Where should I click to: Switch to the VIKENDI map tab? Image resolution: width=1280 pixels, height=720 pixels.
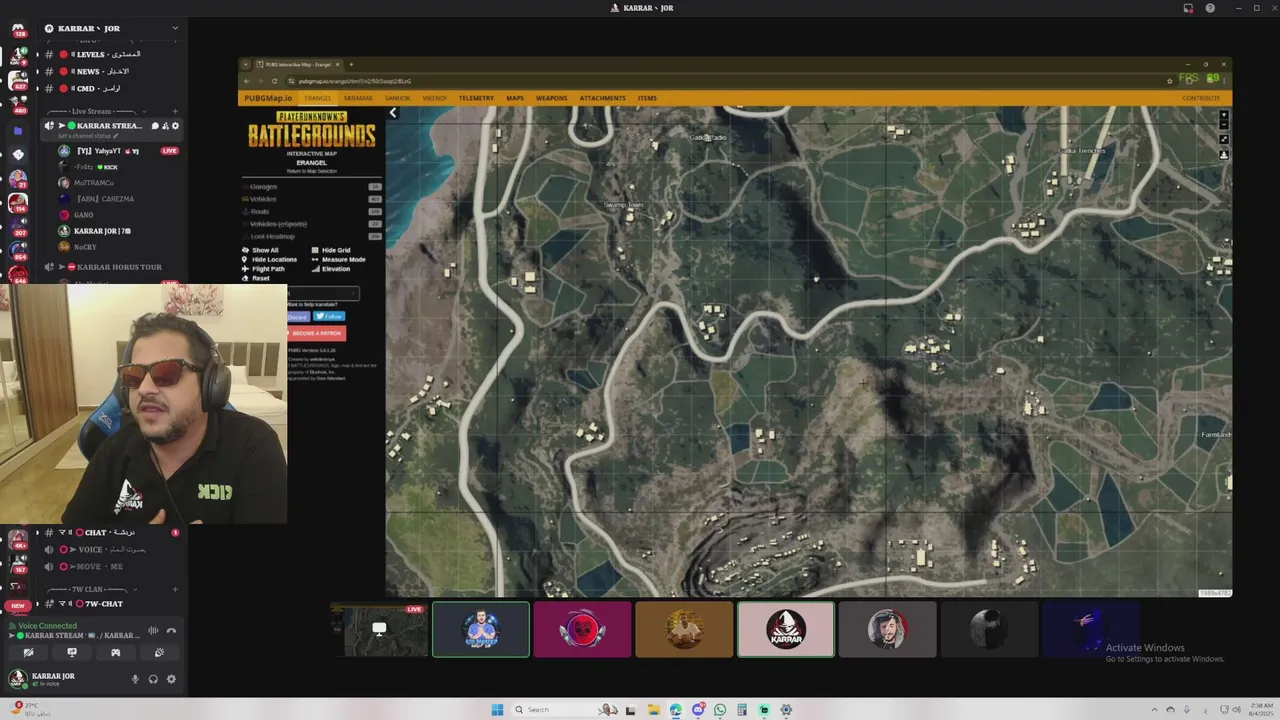point(435,98)
